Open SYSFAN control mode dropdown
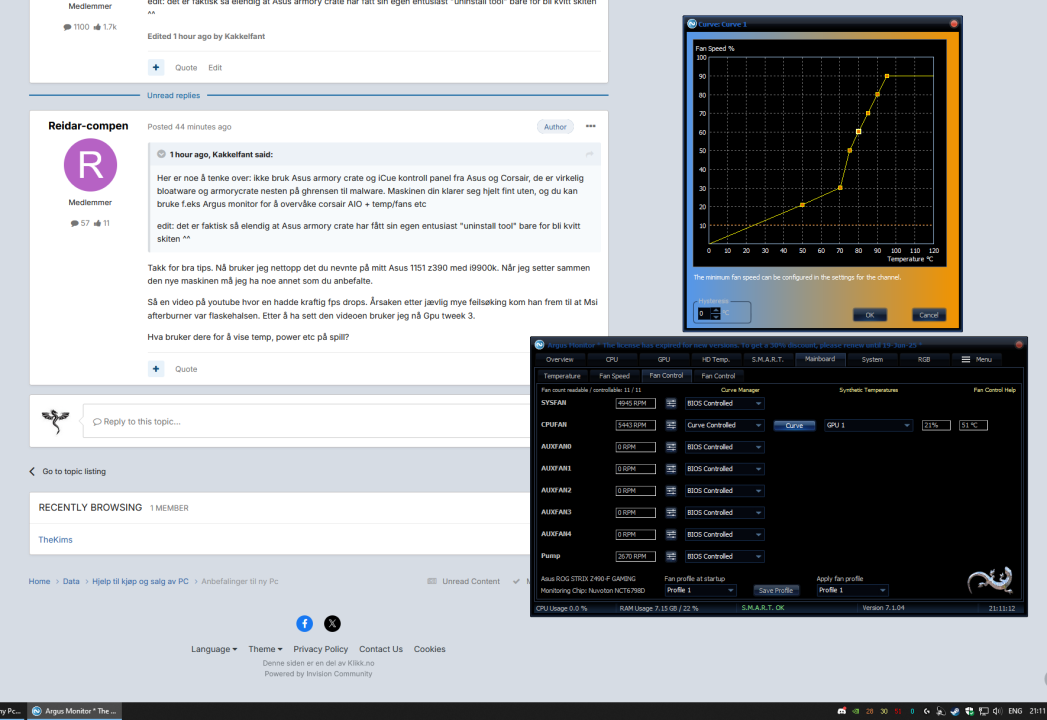The width and height of the screenshot is (1047, 720). (724, 403)
